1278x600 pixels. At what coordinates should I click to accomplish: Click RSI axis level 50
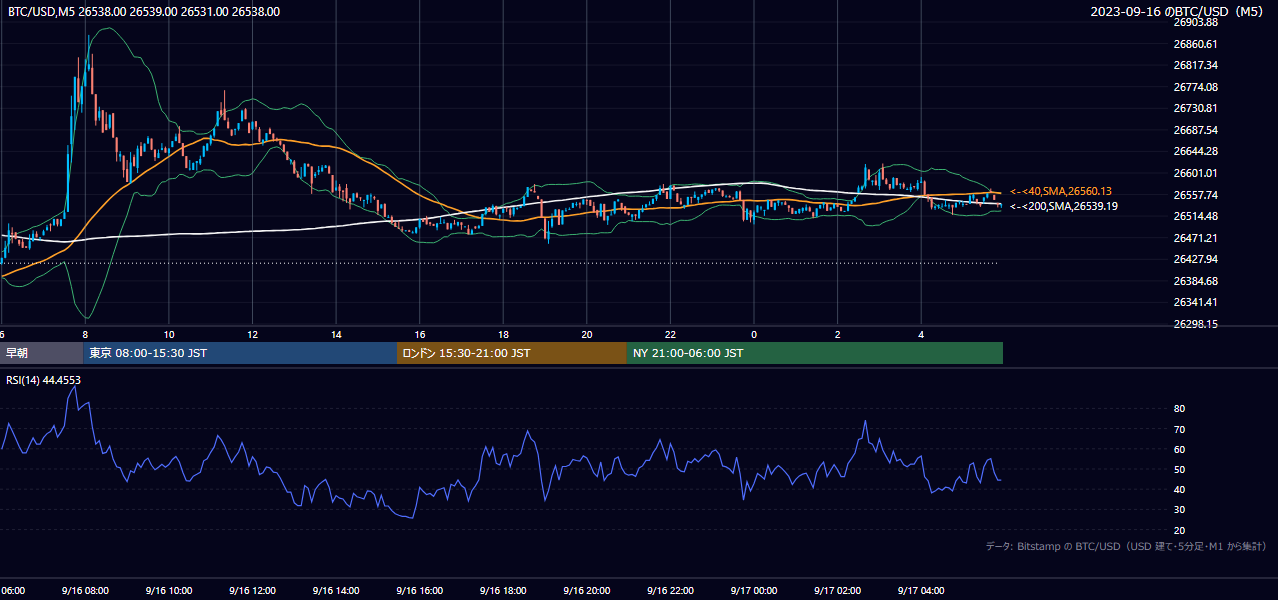point(1179,469)
